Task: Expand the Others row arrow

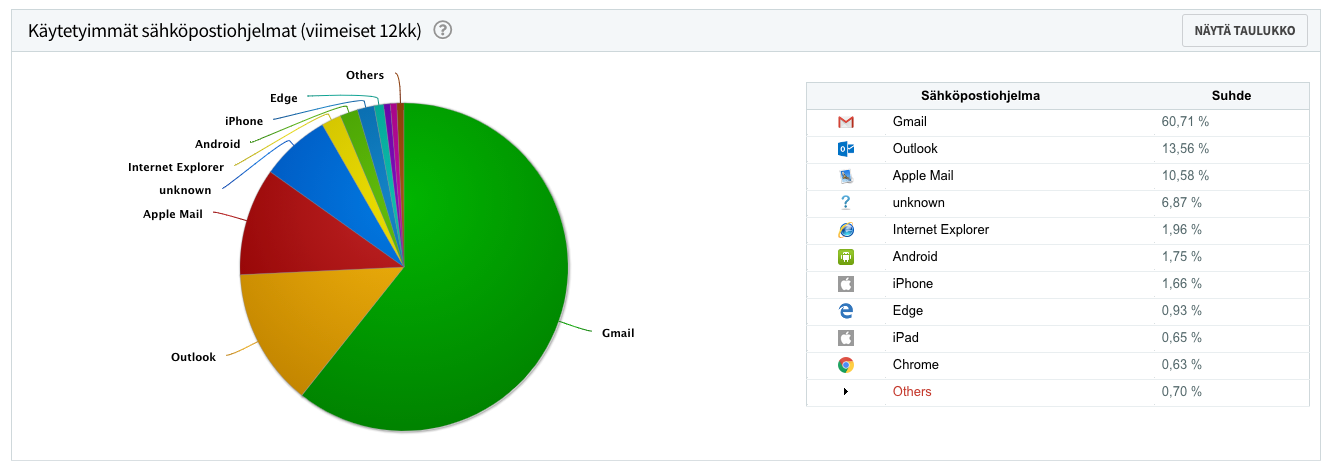Action: 846,392
